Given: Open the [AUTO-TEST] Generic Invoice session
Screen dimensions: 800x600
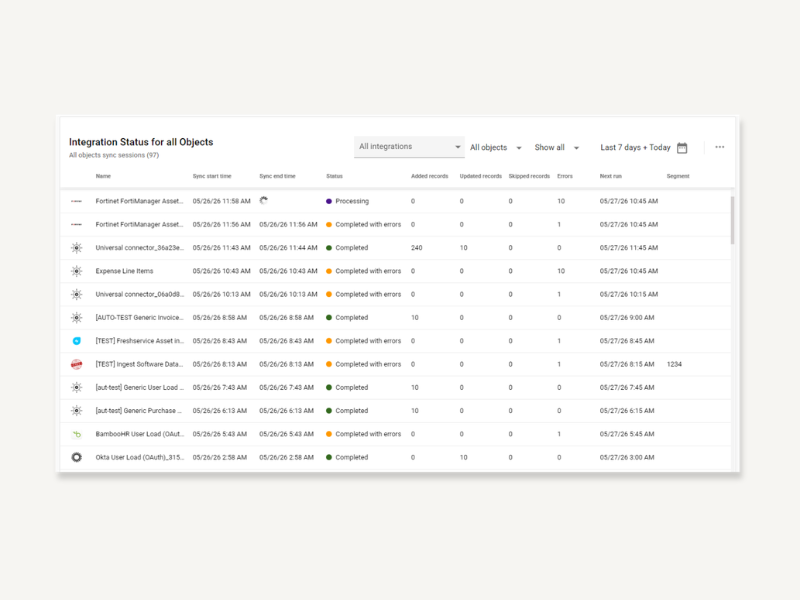Looking at the screenshot, I should click(139, 318).
